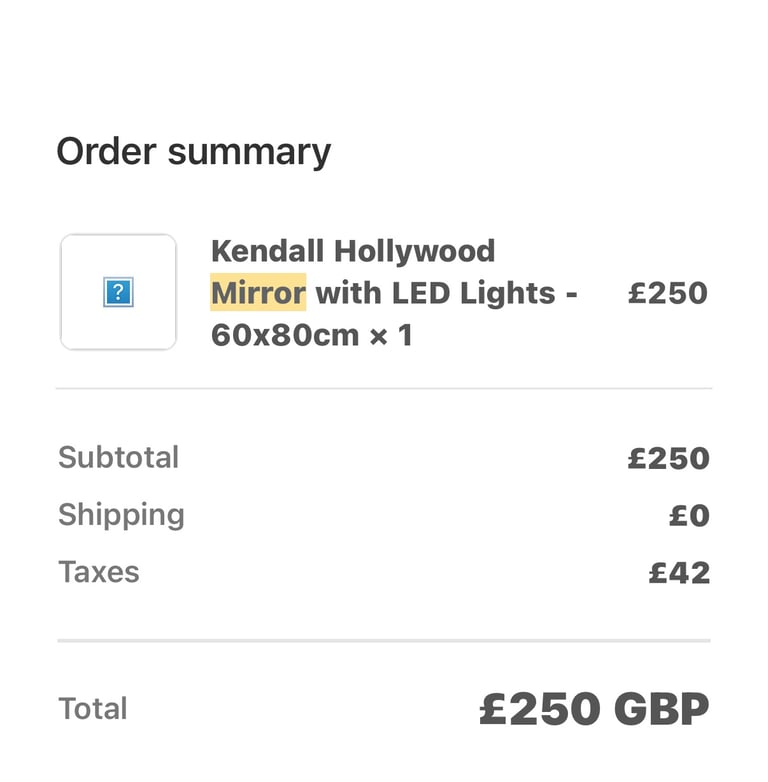The height and width of the screenshot is (782, 768).
Task: Select the Shipping label
Action: point(121,515)
